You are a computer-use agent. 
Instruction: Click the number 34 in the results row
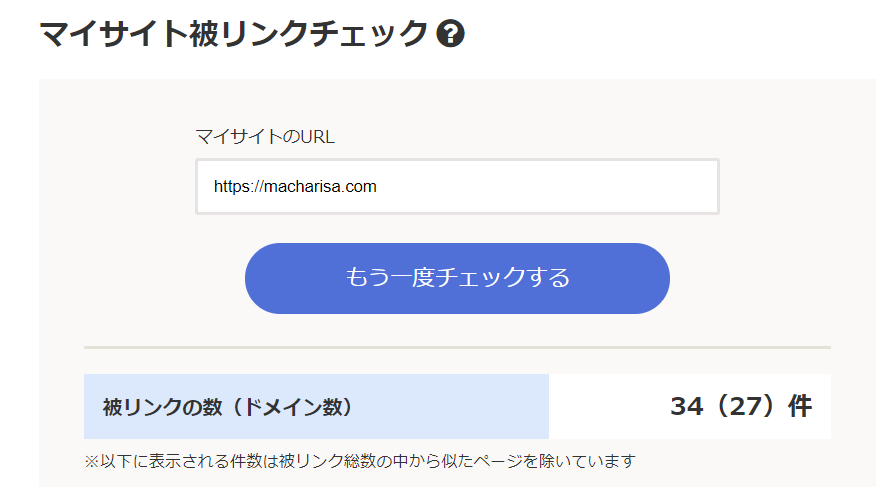pyautogui.click(x=687, y=407)
